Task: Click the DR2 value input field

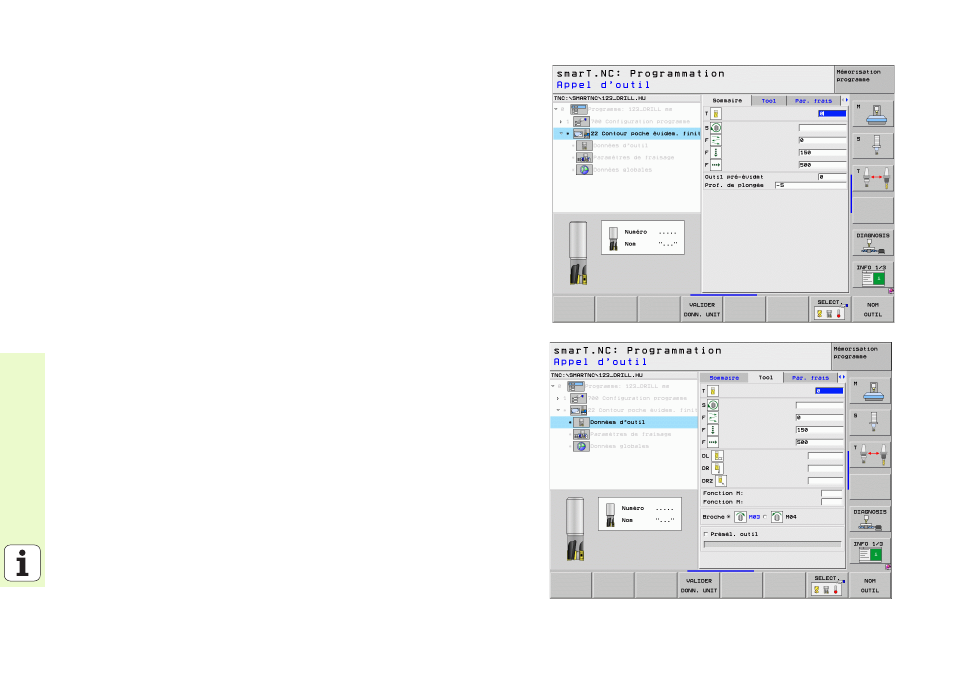Action: point(826,481)
